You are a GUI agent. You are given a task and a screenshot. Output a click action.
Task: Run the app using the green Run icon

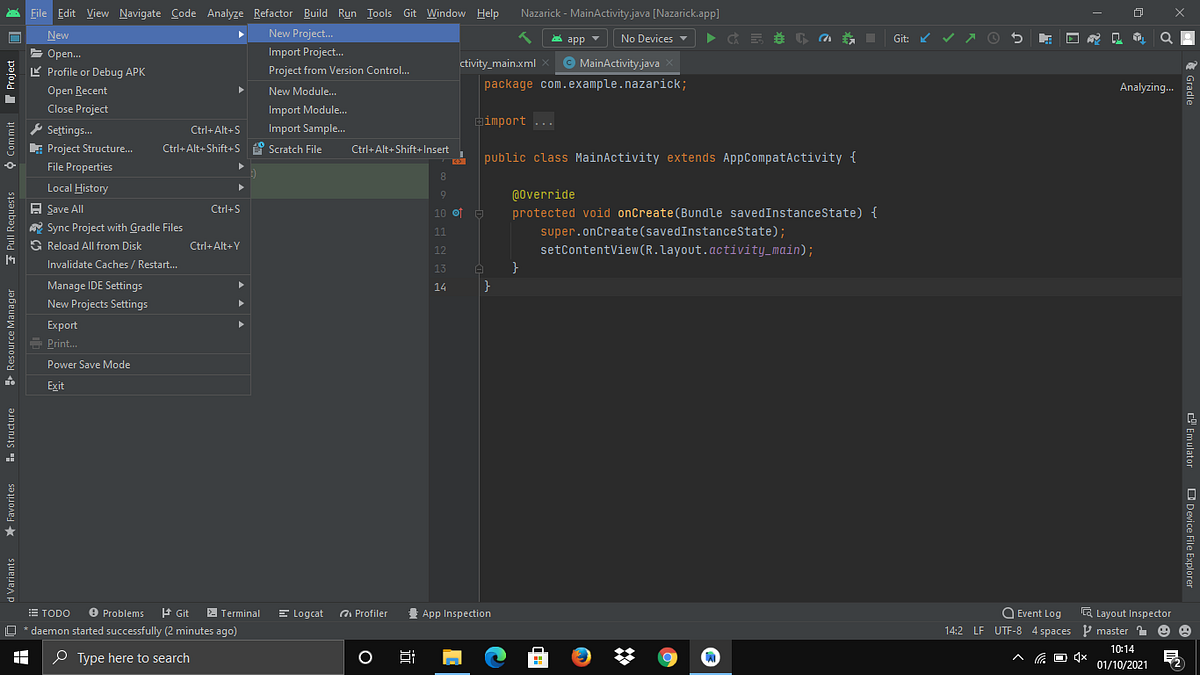point(711,38)
